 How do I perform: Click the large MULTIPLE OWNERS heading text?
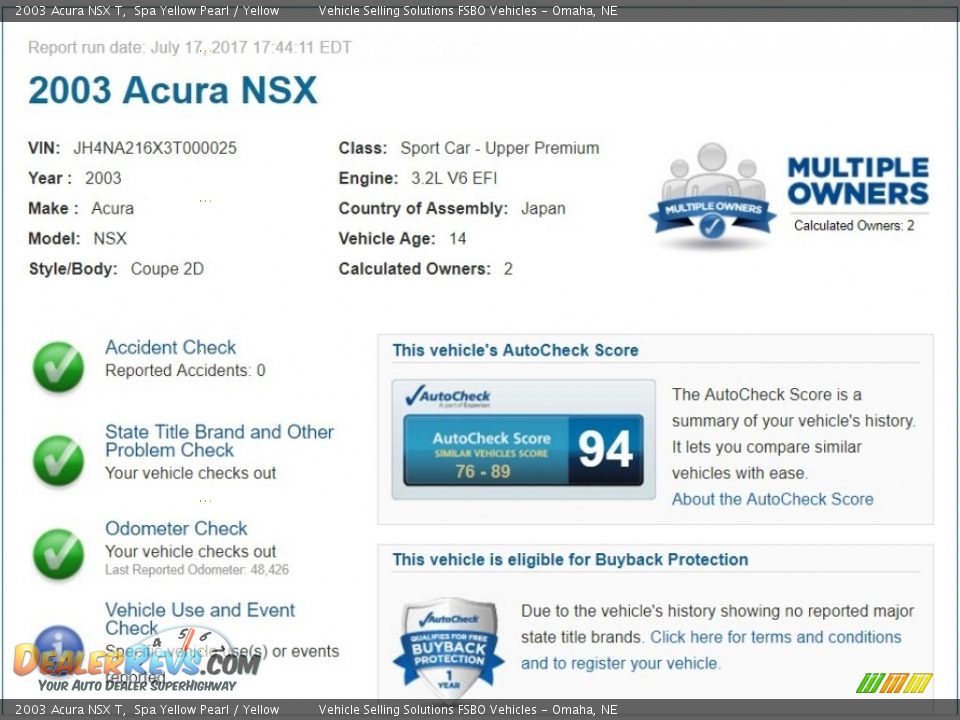858,181
